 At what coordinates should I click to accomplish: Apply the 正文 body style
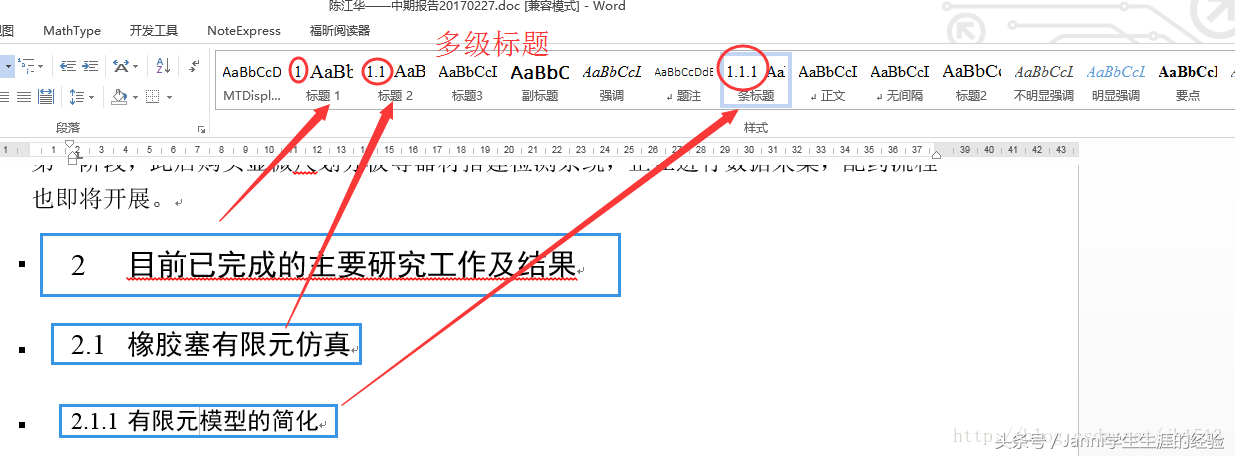(828, 81)
